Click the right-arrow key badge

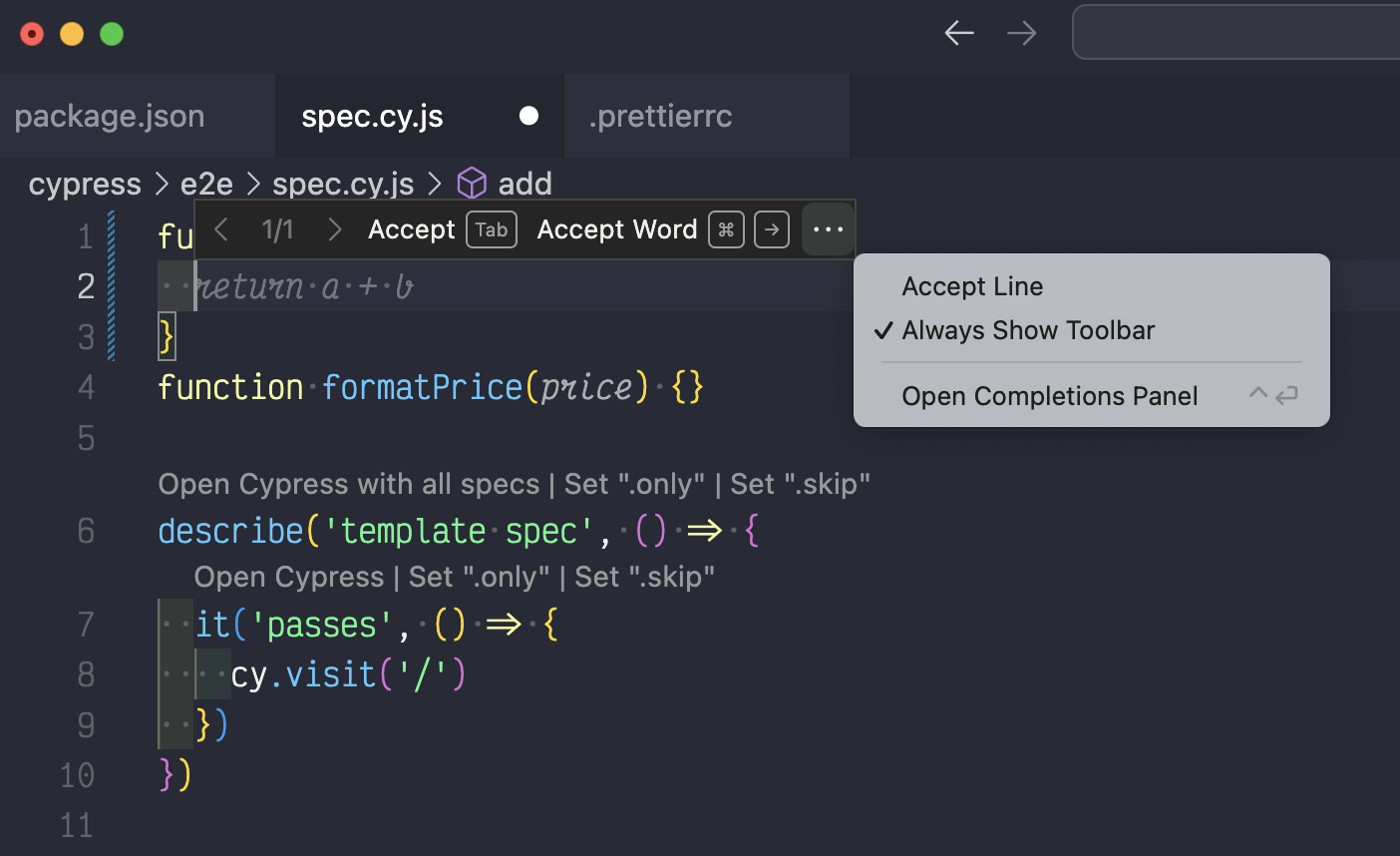tap(772, 229)
